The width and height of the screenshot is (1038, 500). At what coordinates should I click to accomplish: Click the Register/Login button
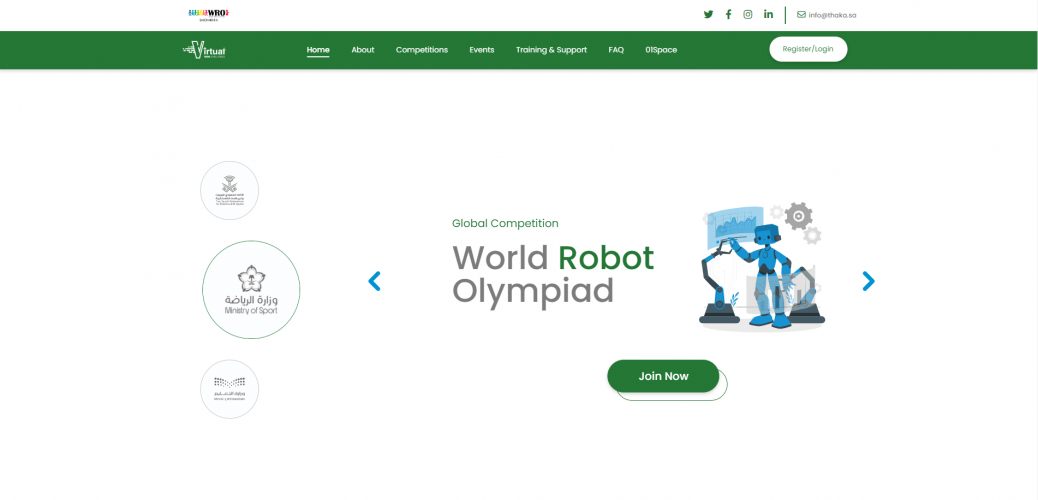click(x=808, y=49)
